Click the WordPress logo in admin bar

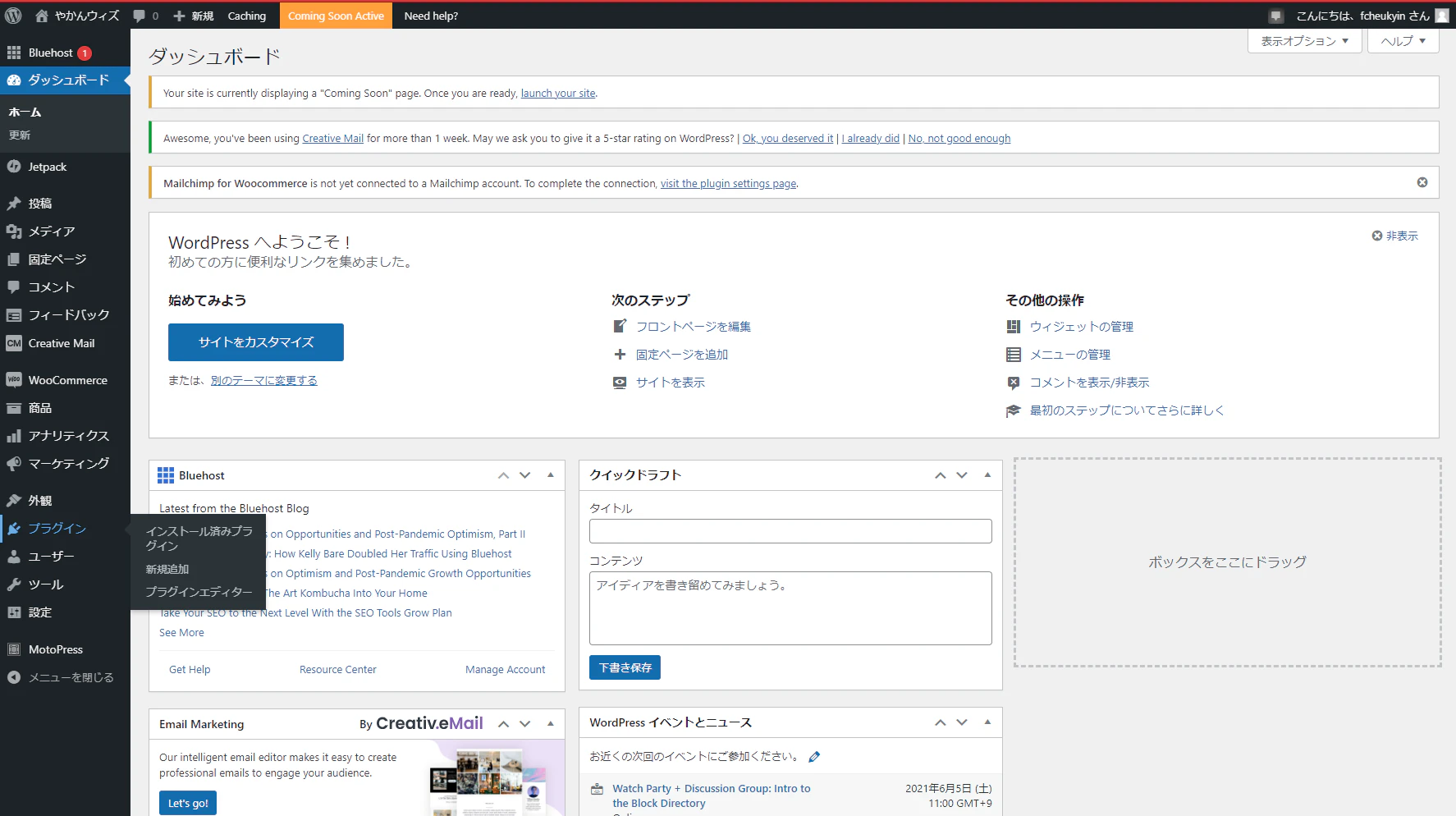[x=13, y=16]
